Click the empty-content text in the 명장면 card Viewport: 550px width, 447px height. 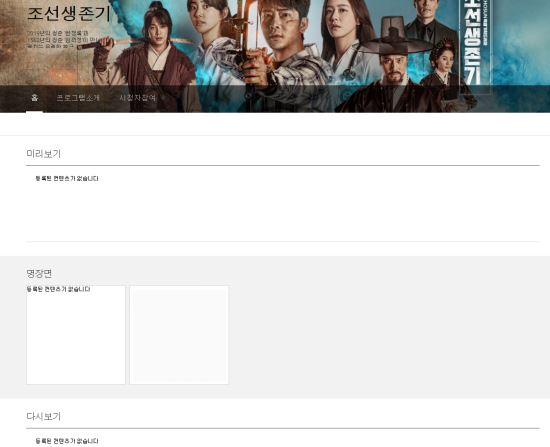tap(59, 289)
